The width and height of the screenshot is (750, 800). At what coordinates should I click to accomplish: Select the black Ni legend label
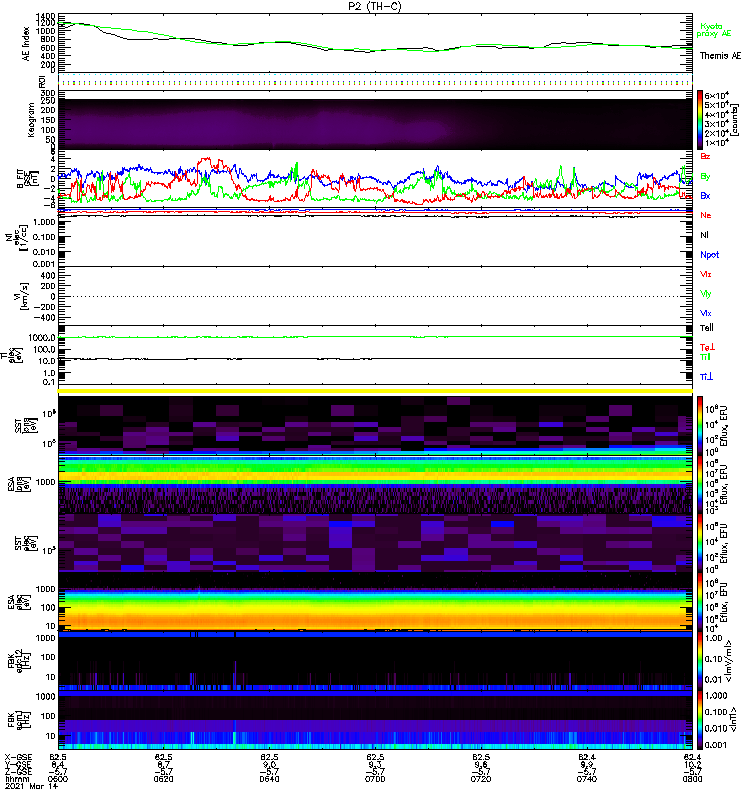pos(704,235)
